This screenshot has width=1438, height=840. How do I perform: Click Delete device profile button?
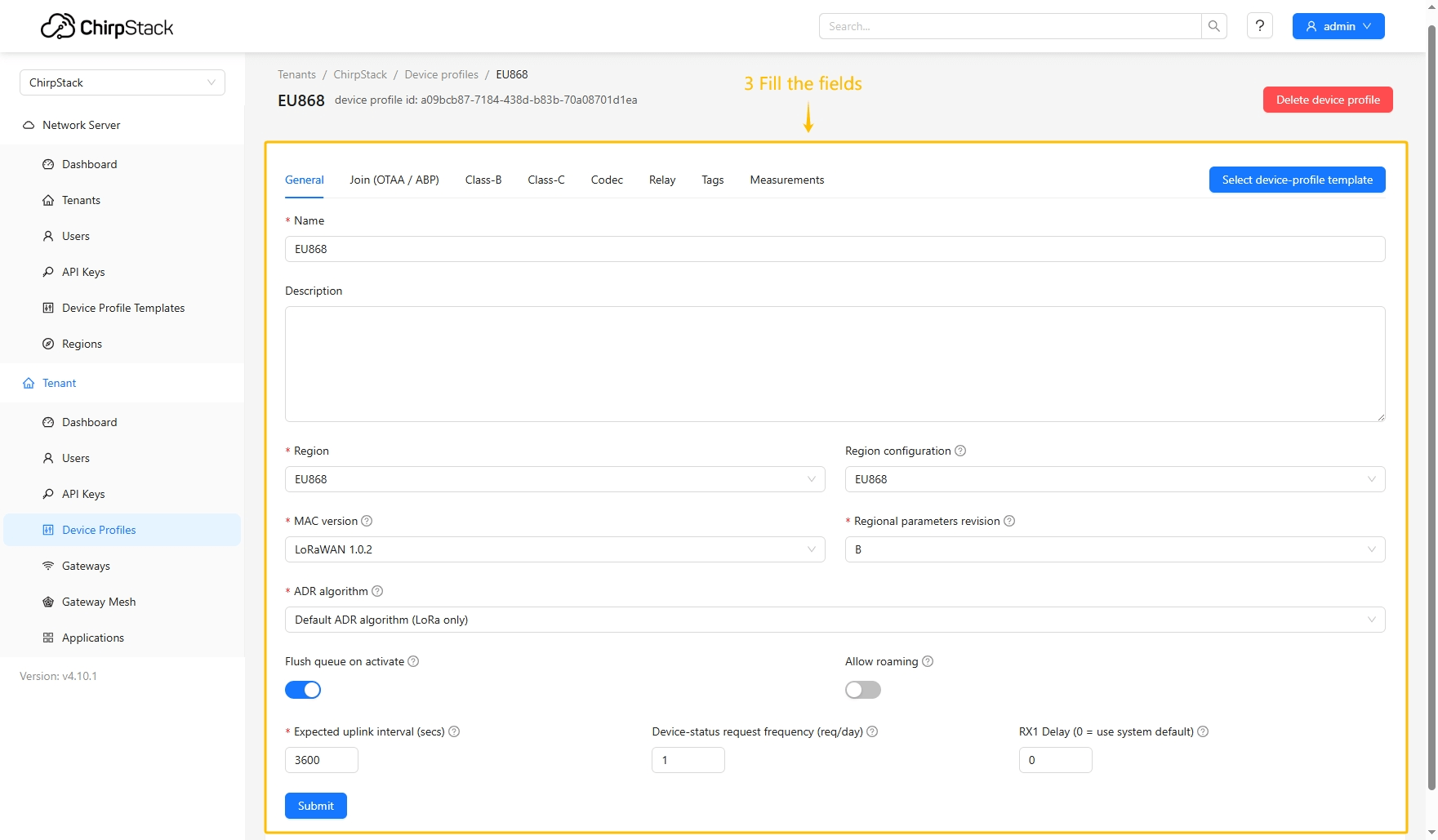pyautogui.click(x=1327, y=100)
